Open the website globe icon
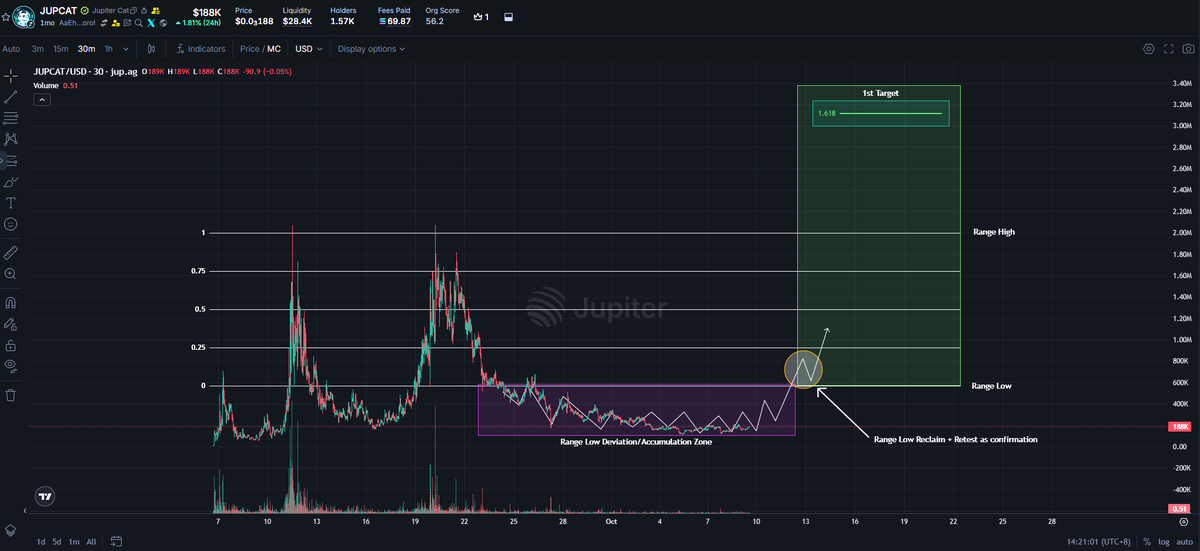This screenshot has height=551, width=1200. click(163, 22)
